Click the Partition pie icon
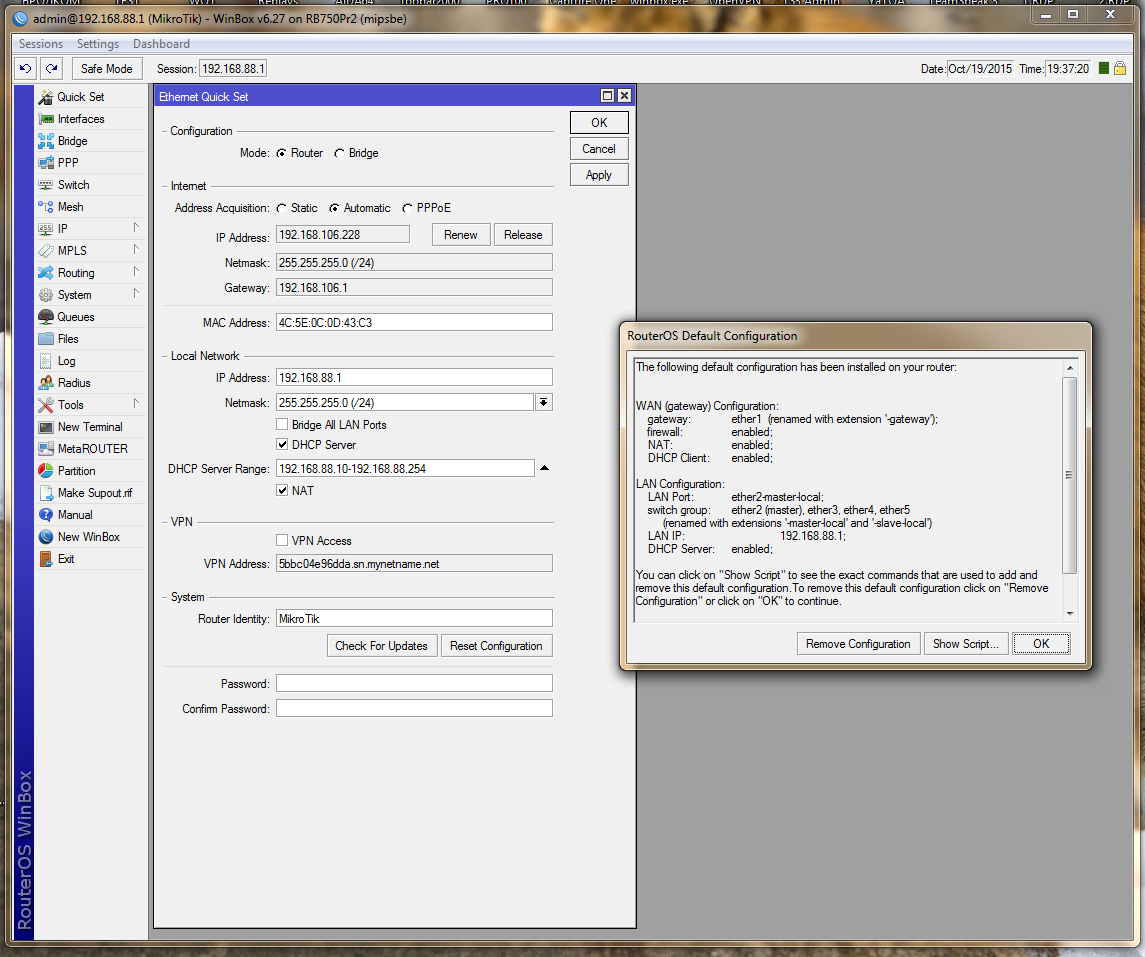1145x957 pixels. tap(46, 471)
